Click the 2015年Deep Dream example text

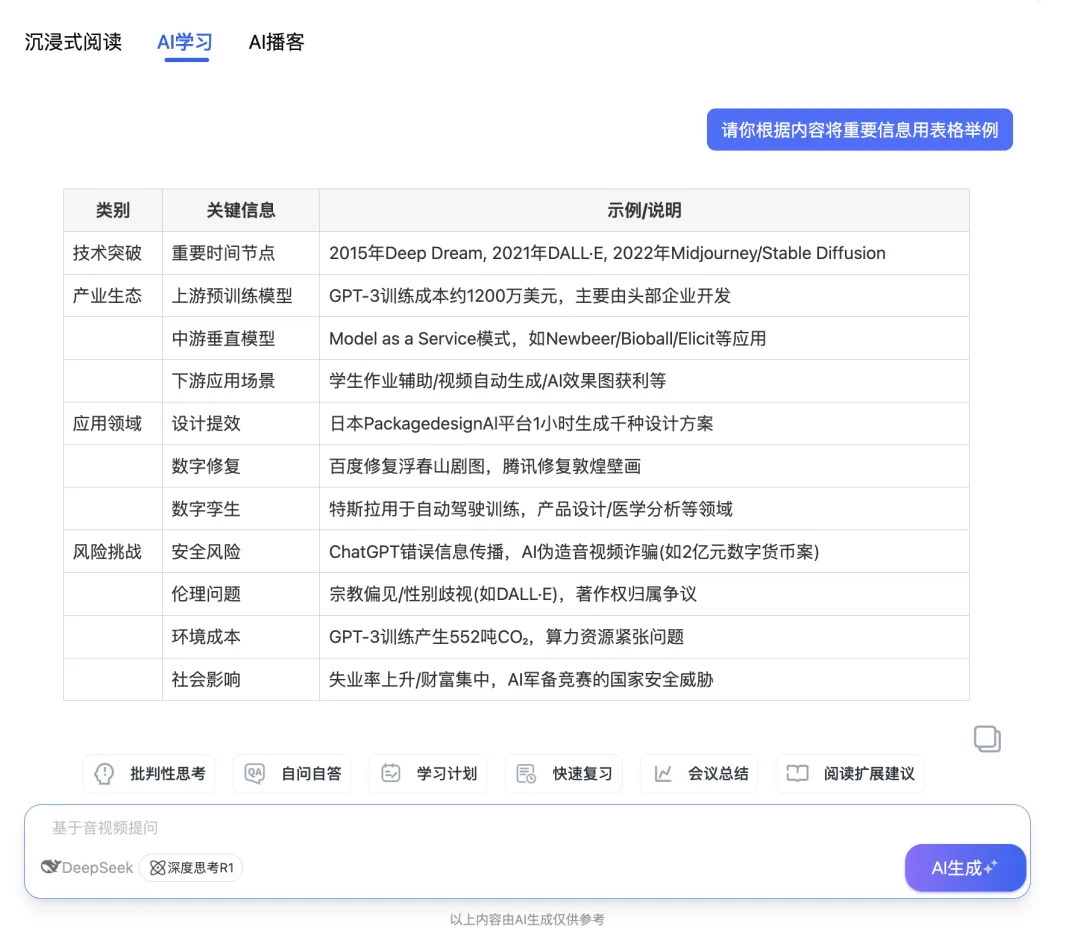coord(406,253)
